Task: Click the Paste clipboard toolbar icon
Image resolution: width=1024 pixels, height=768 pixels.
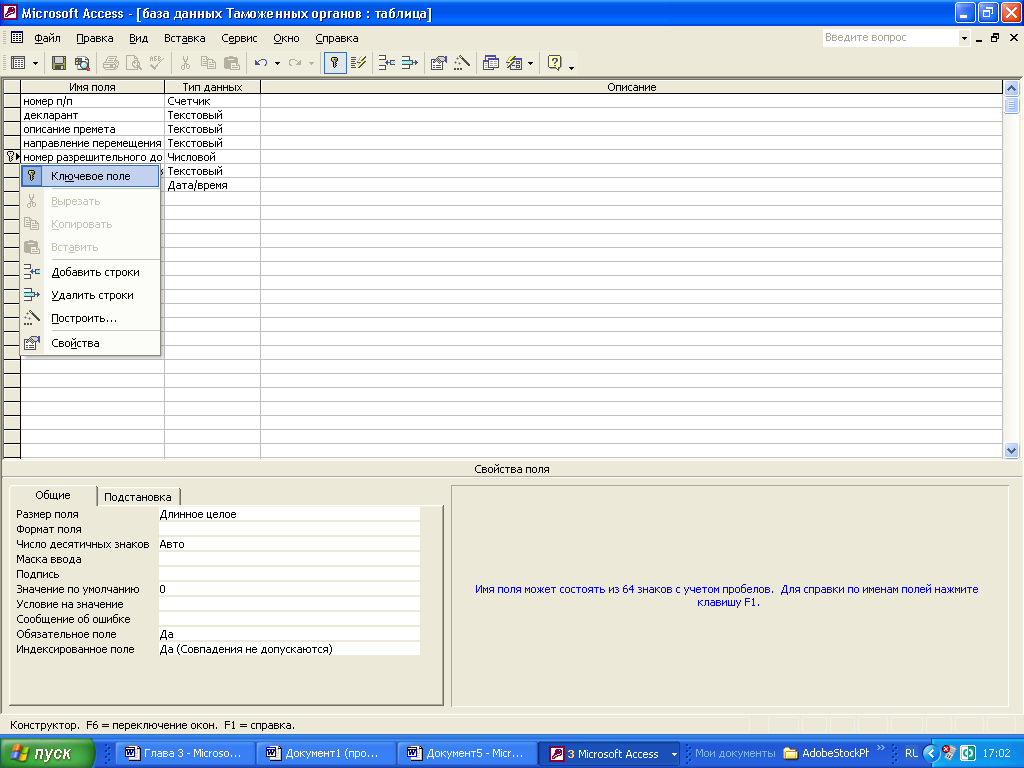Action: tap(231, 63)
